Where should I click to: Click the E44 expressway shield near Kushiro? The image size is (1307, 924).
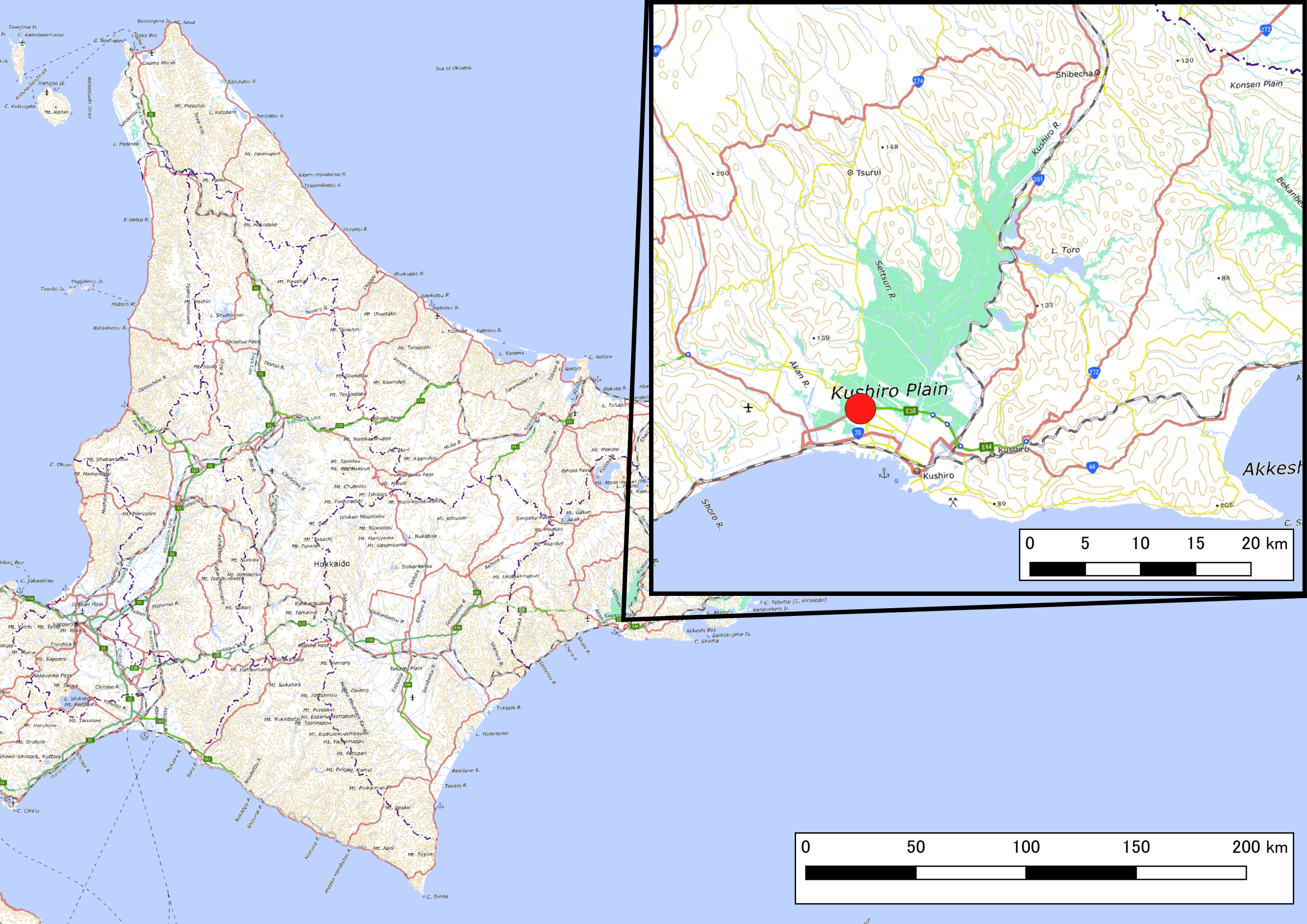click(986, 448)
